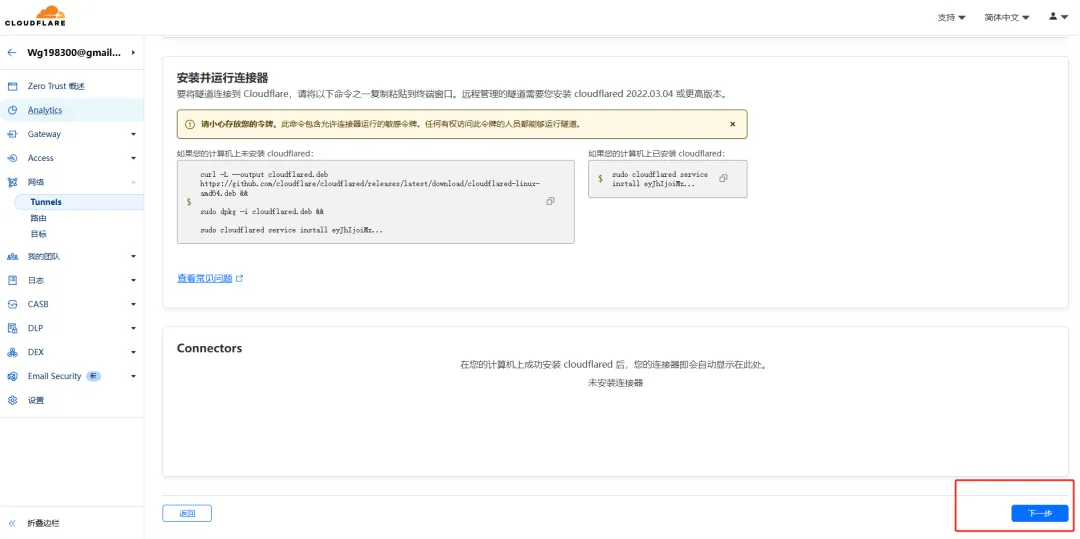Viewport: 1080px width, 539px height.
Task: Click the DEX sidebar icon
Action: click(x=12, y=352)
